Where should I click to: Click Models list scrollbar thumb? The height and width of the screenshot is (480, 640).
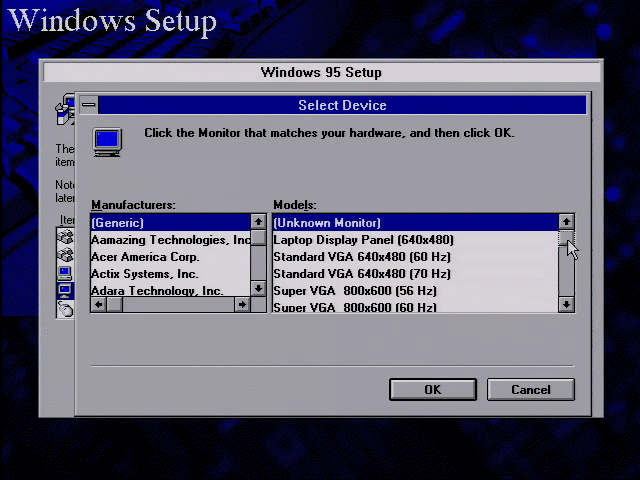coord(566,238)
